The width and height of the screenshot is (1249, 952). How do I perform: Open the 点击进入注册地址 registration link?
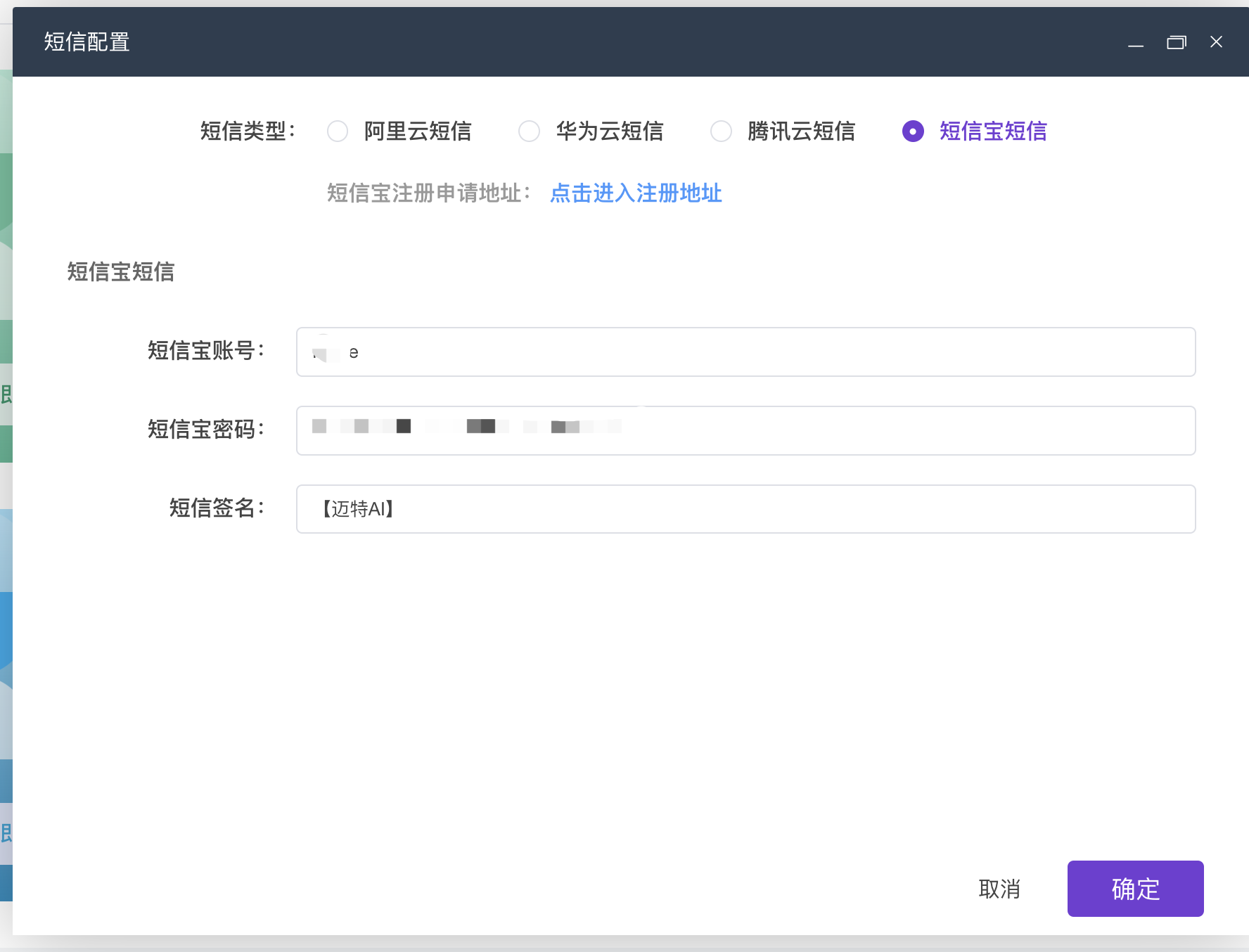[635, 193]
